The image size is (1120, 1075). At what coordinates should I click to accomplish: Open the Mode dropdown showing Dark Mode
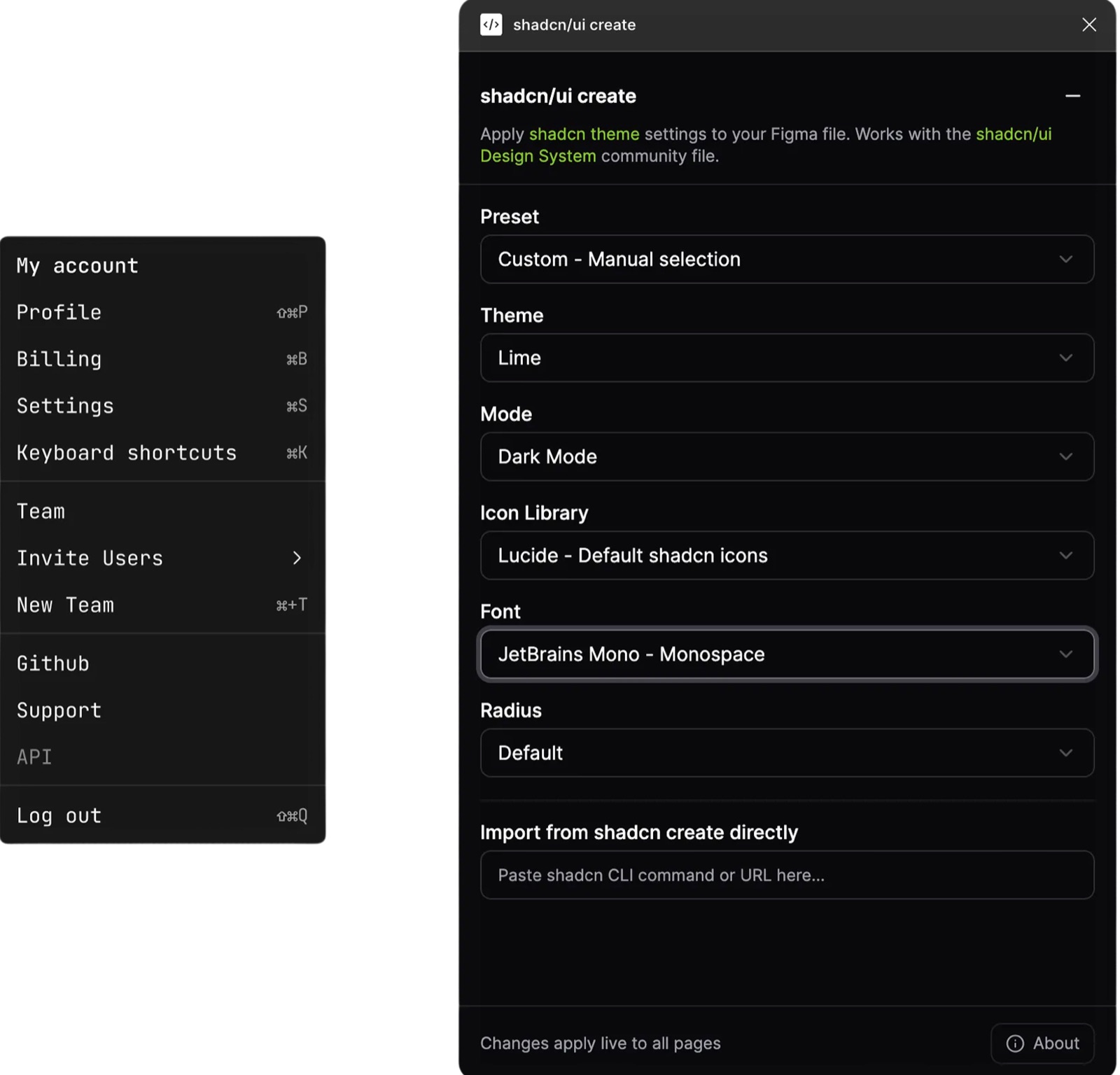click(x=787, y=456)
